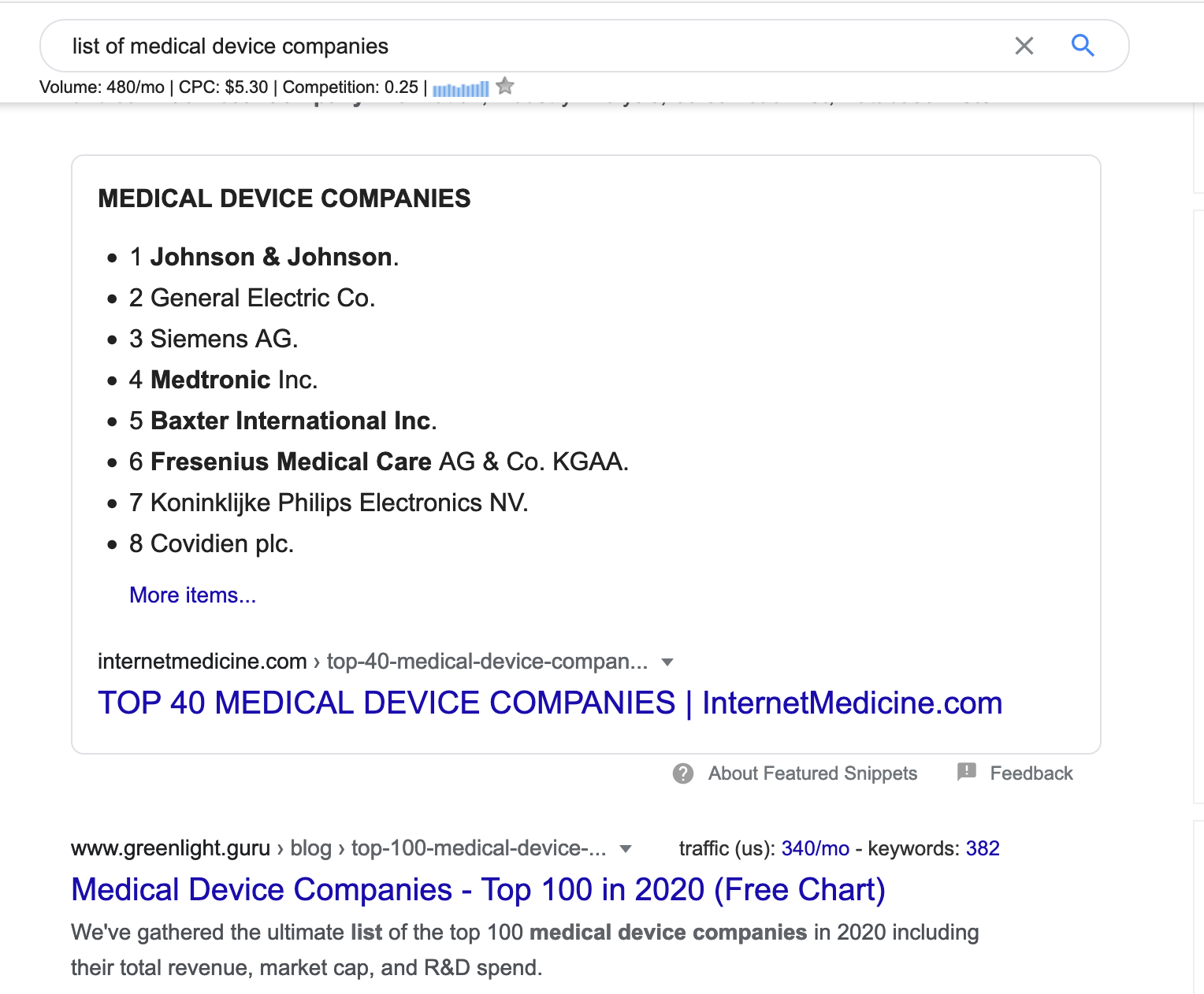Open the TOP 40 MEDICAL DEVICE COMPANIES result
This screenshot has width=1204, height=994.
pyautogui.click(x=549, y=703)
